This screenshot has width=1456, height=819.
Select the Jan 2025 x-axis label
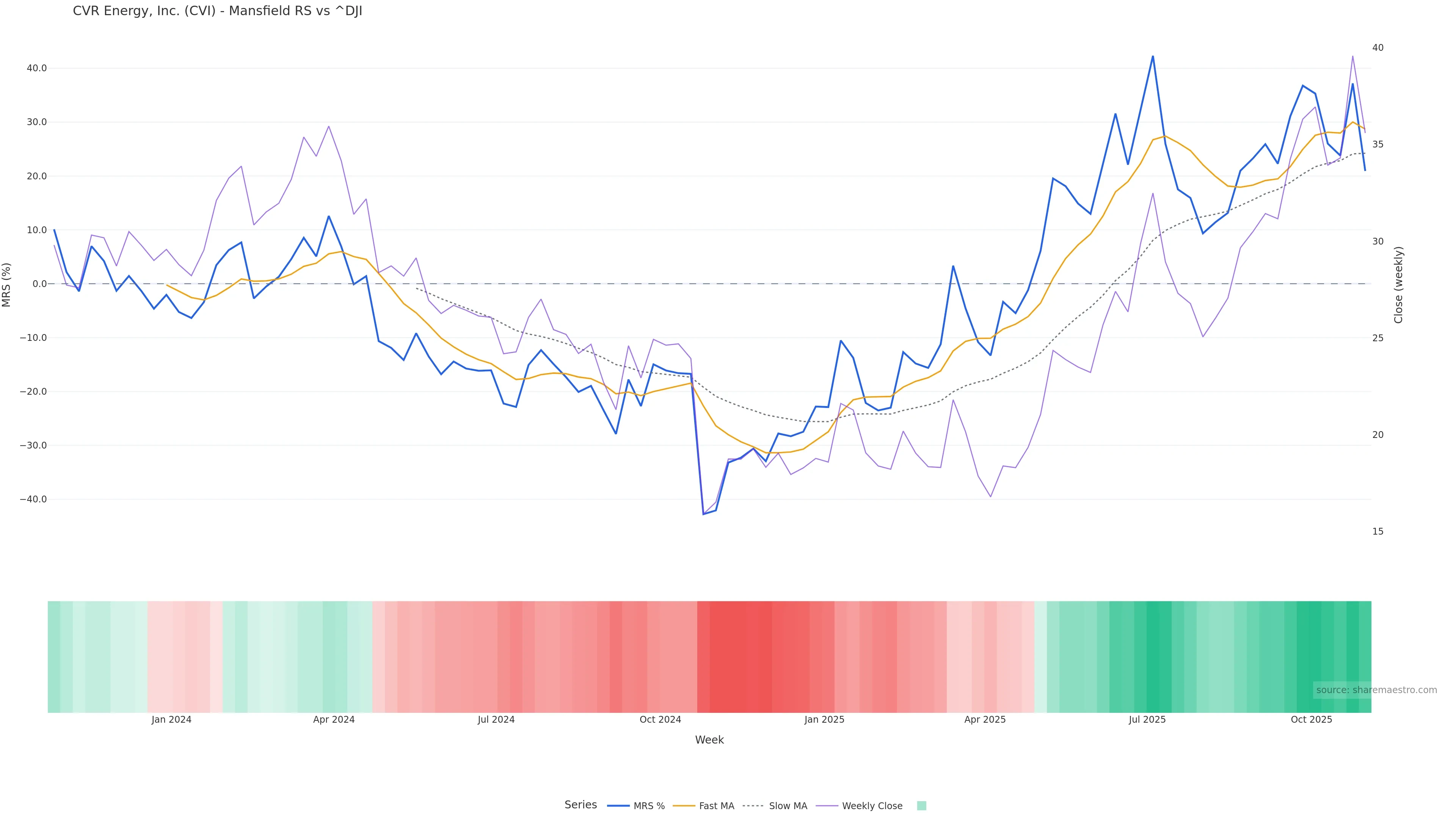[824, 720]
